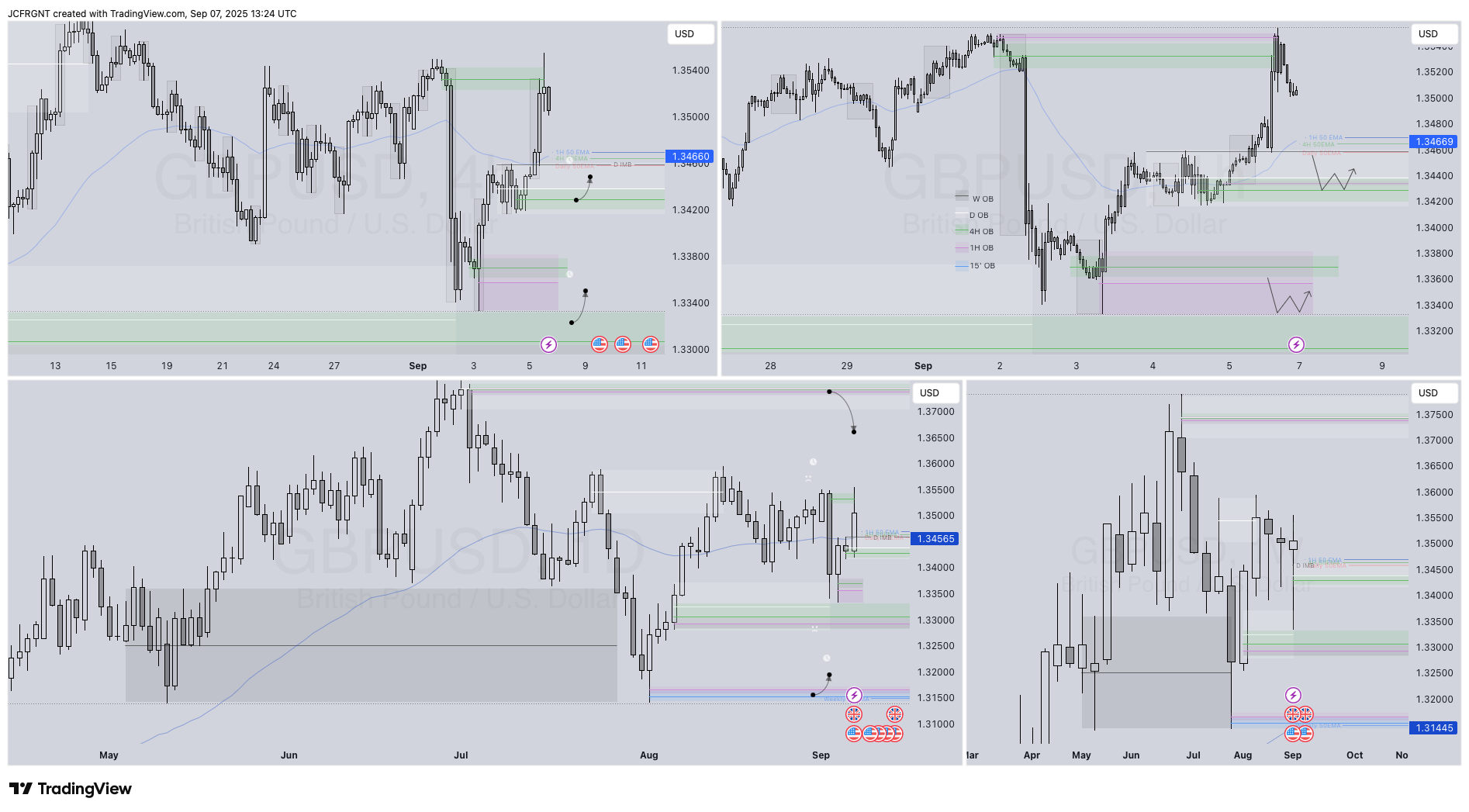Open the purple lightning icon in bottom-right weekly chart
The height and width of the screenshot is (812, 1469).
(1293, 695)
